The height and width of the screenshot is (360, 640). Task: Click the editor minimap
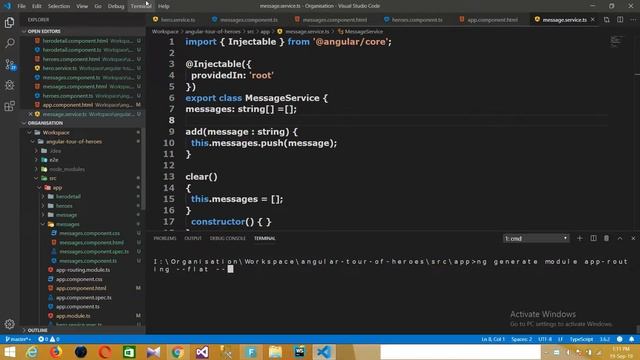[616, 41]
